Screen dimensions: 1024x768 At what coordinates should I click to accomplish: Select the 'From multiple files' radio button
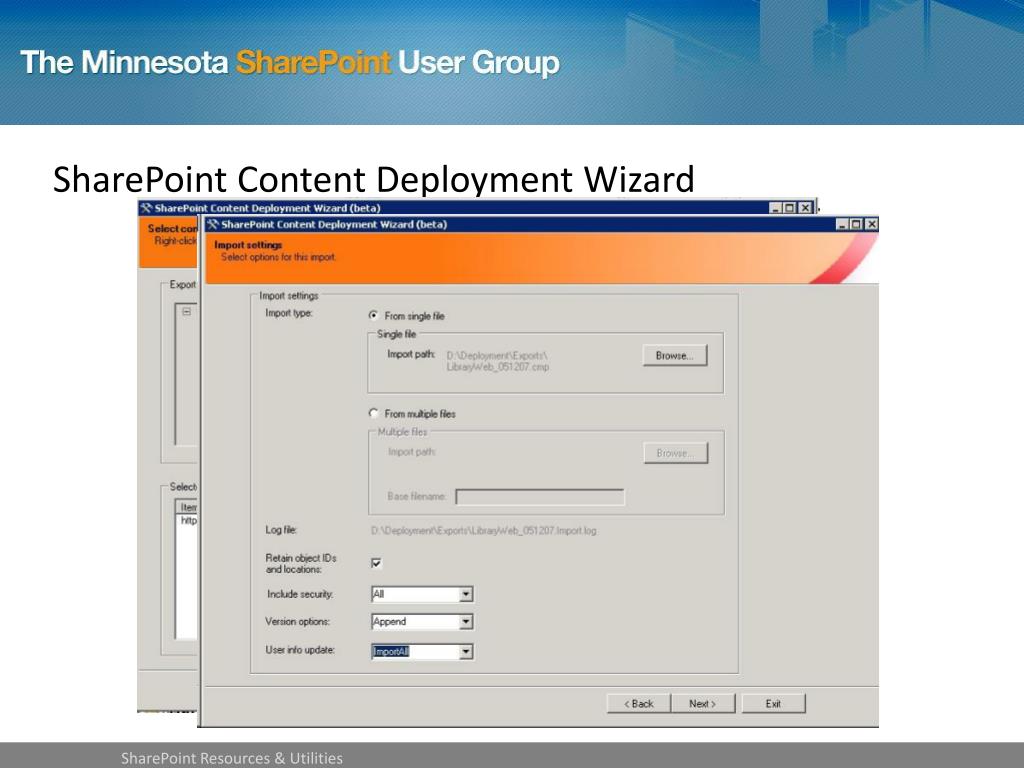[x=374, y=413]
